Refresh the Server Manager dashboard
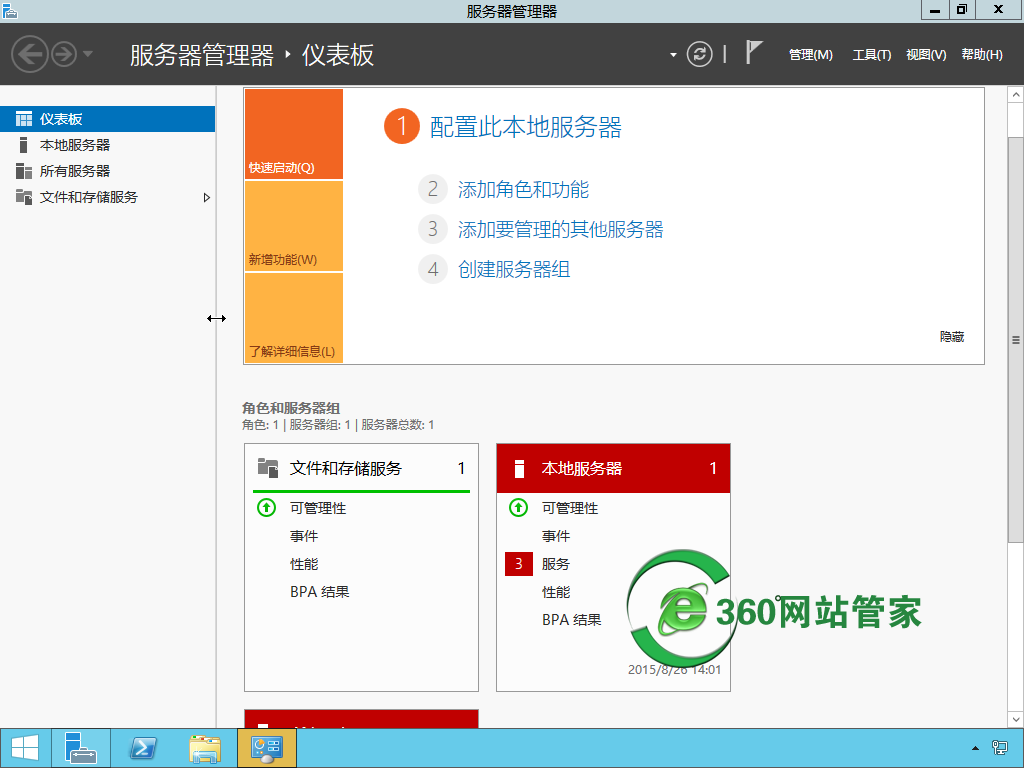 click(x=699, y=54)
